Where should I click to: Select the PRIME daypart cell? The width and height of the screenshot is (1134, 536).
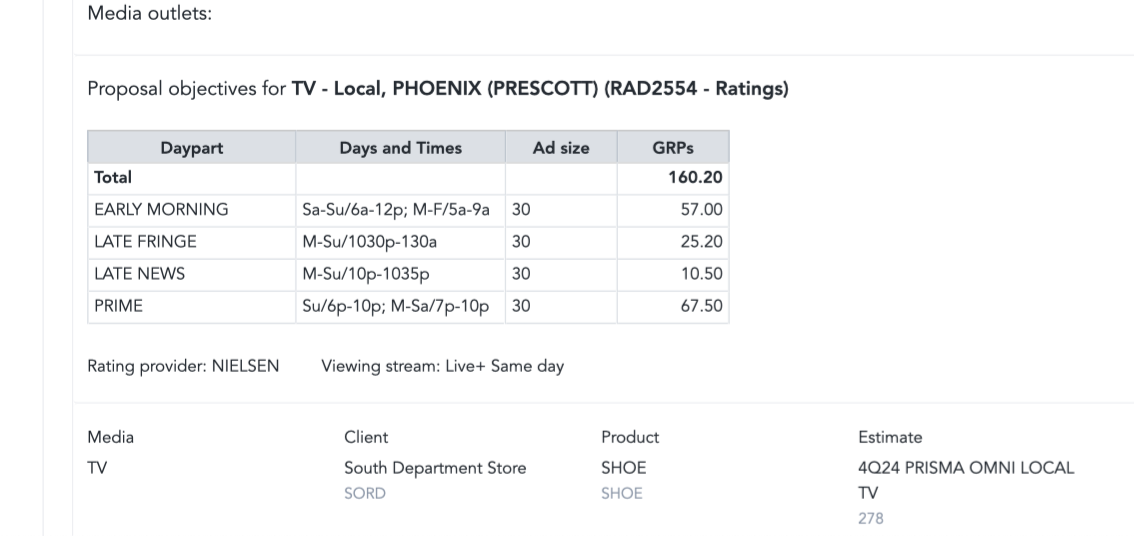192,306
